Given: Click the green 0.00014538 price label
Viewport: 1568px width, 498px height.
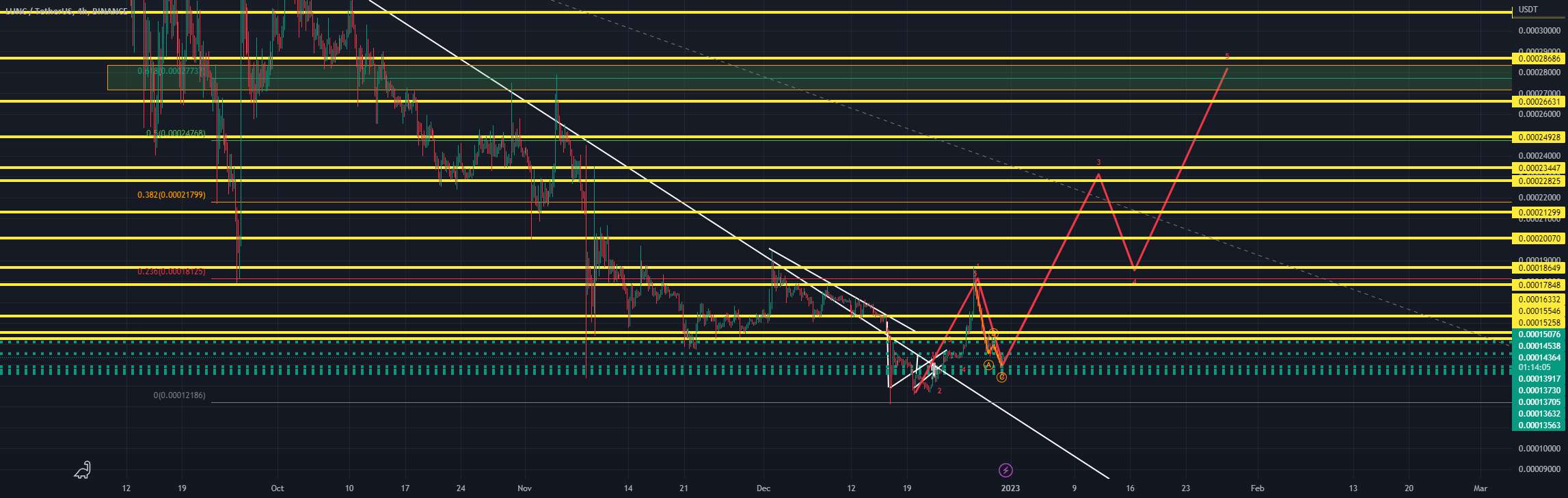Looking at the screenshot, I should pyautogui.click(x=1538, y=346).
